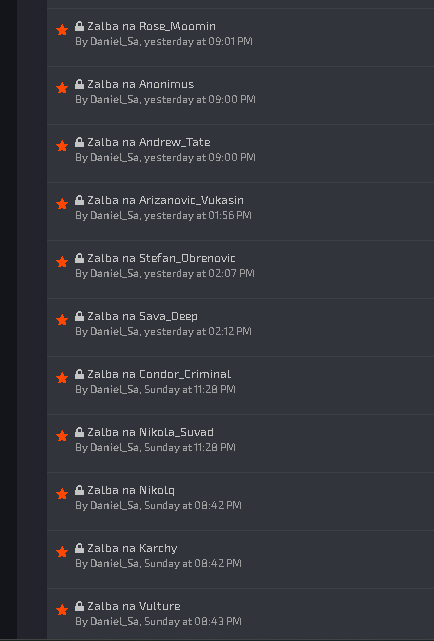Open the Zalba na Arizanovic_Vukasin topic

tap(166, 200)
